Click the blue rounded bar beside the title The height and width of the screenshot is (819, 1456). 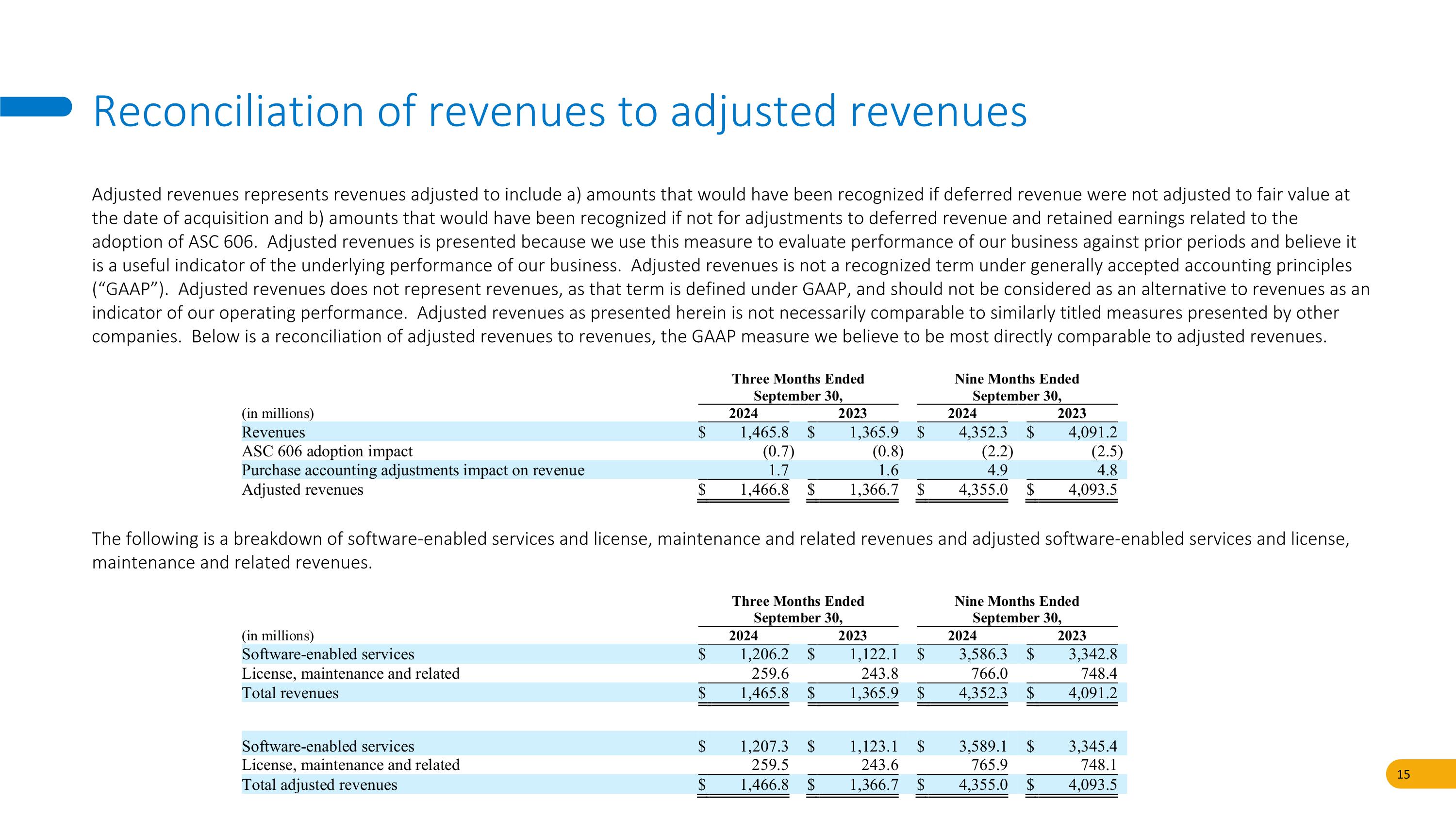coord(35,106)
